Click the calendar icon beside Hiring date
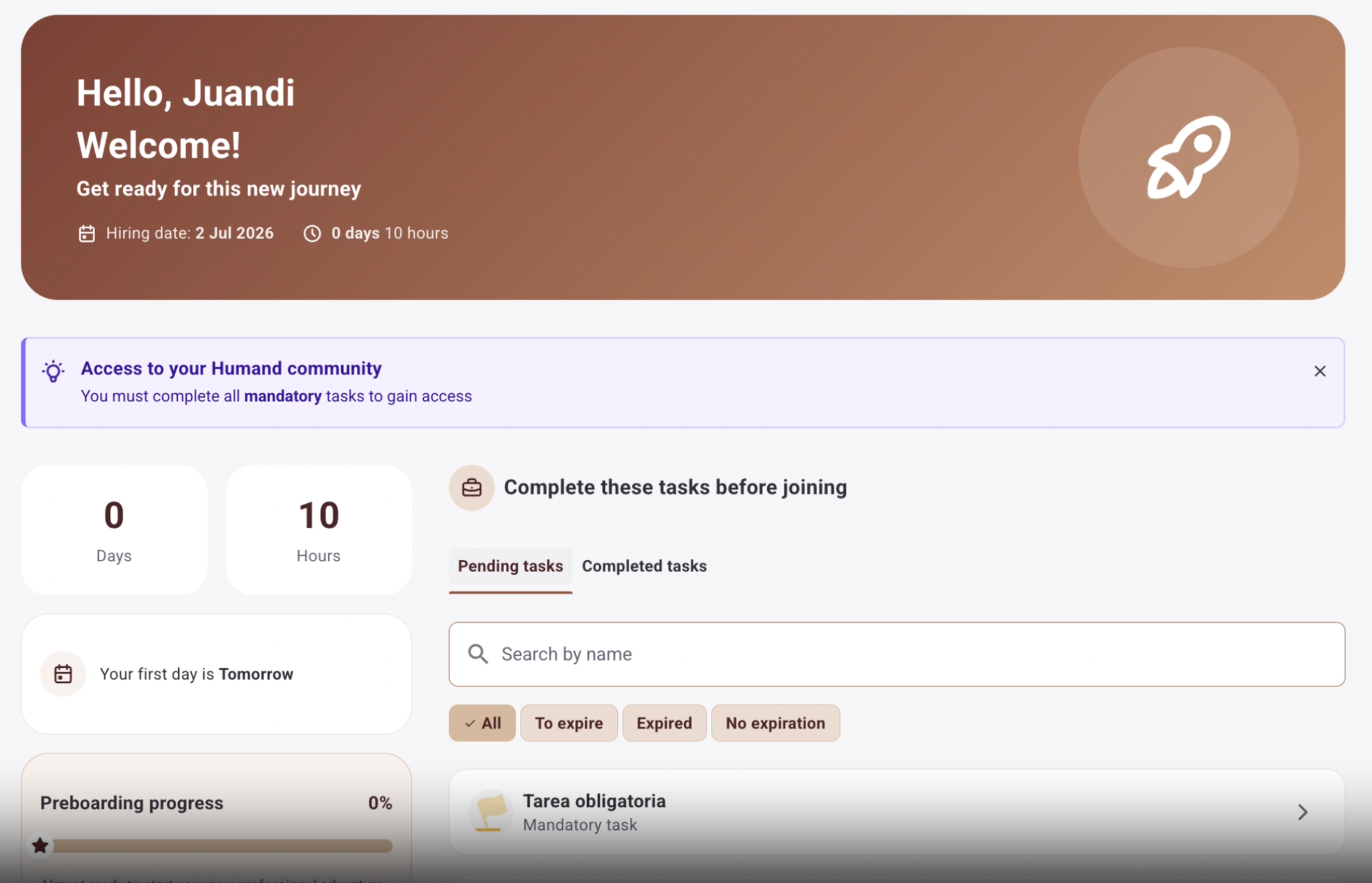 [87, 233]
